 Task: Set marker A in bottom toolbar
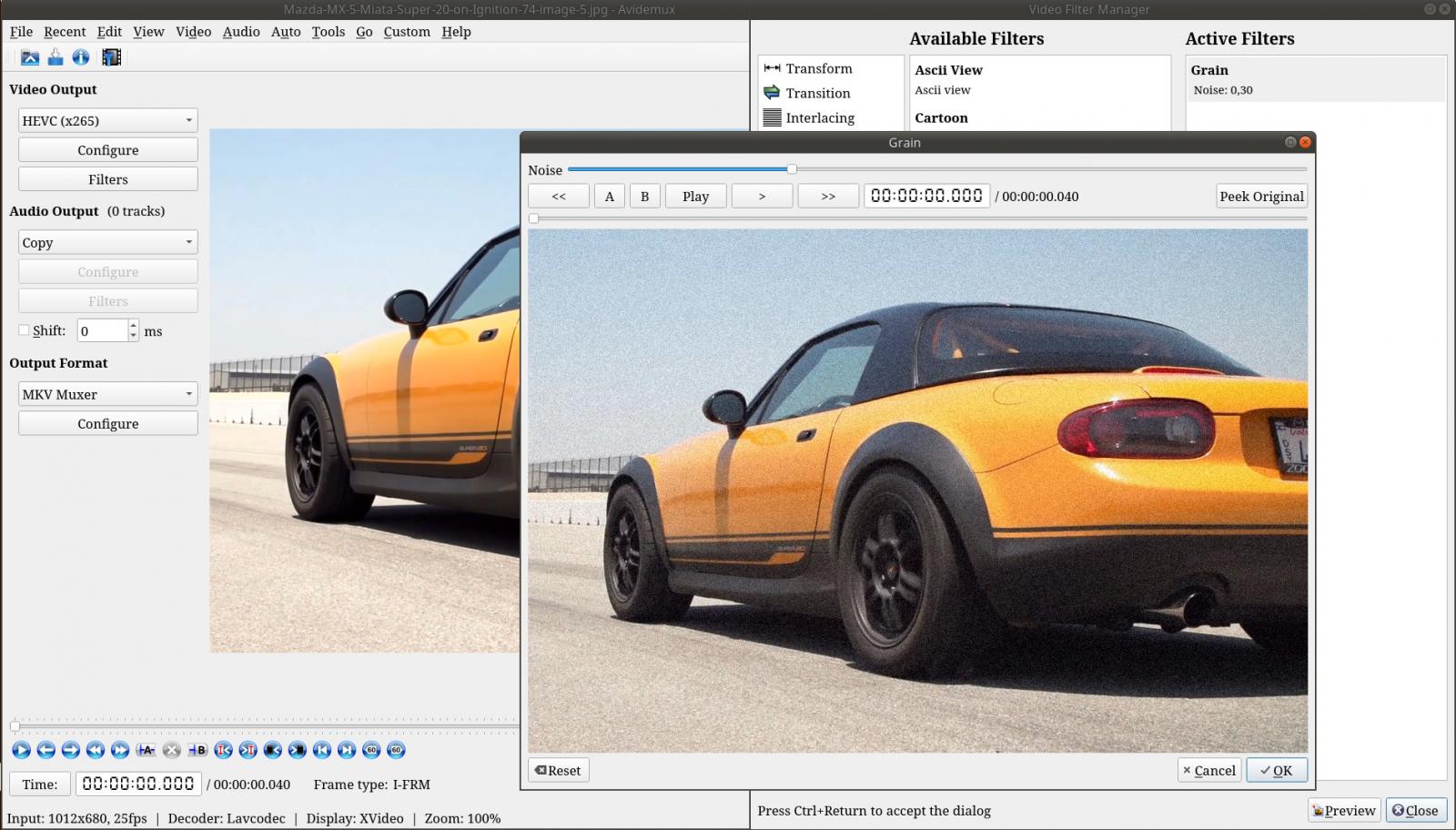click(x=146, y=750)
